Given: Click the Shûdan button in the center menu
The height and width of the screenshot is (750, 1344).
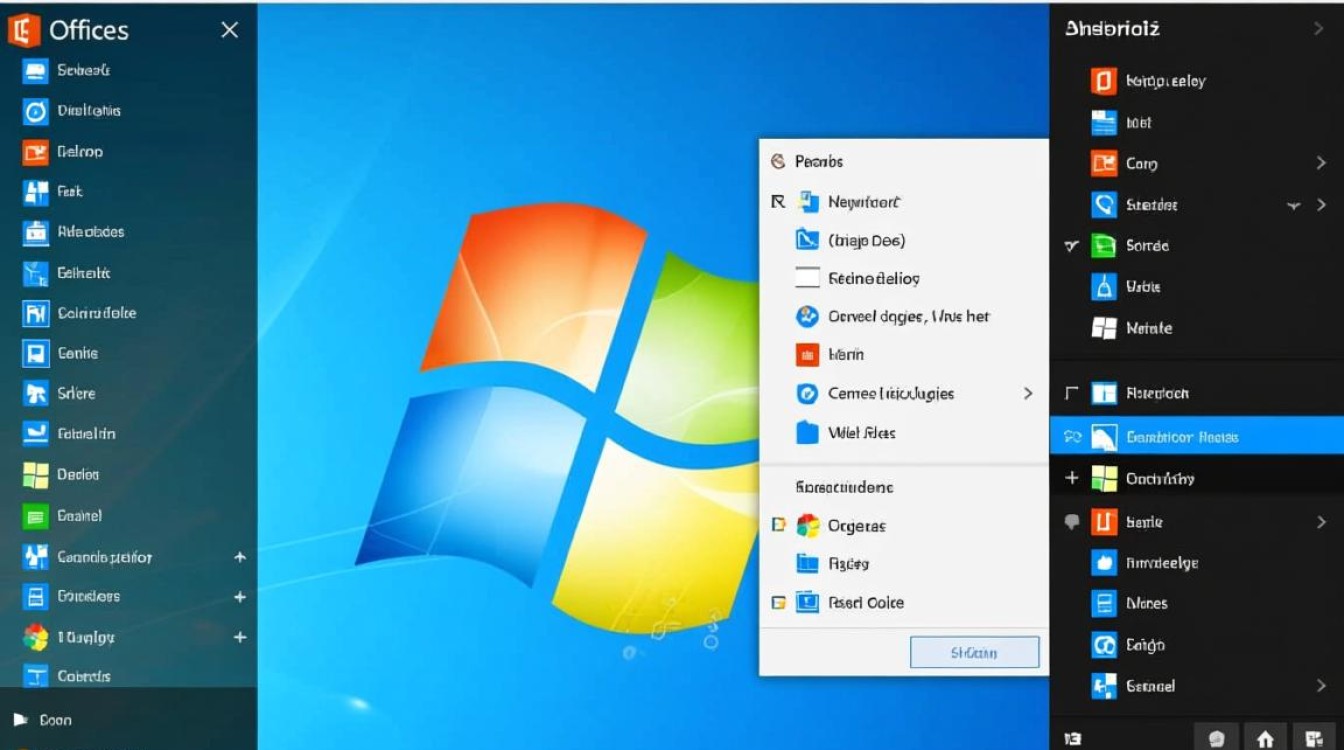Looking at the screenshot, I should [974, 653].
